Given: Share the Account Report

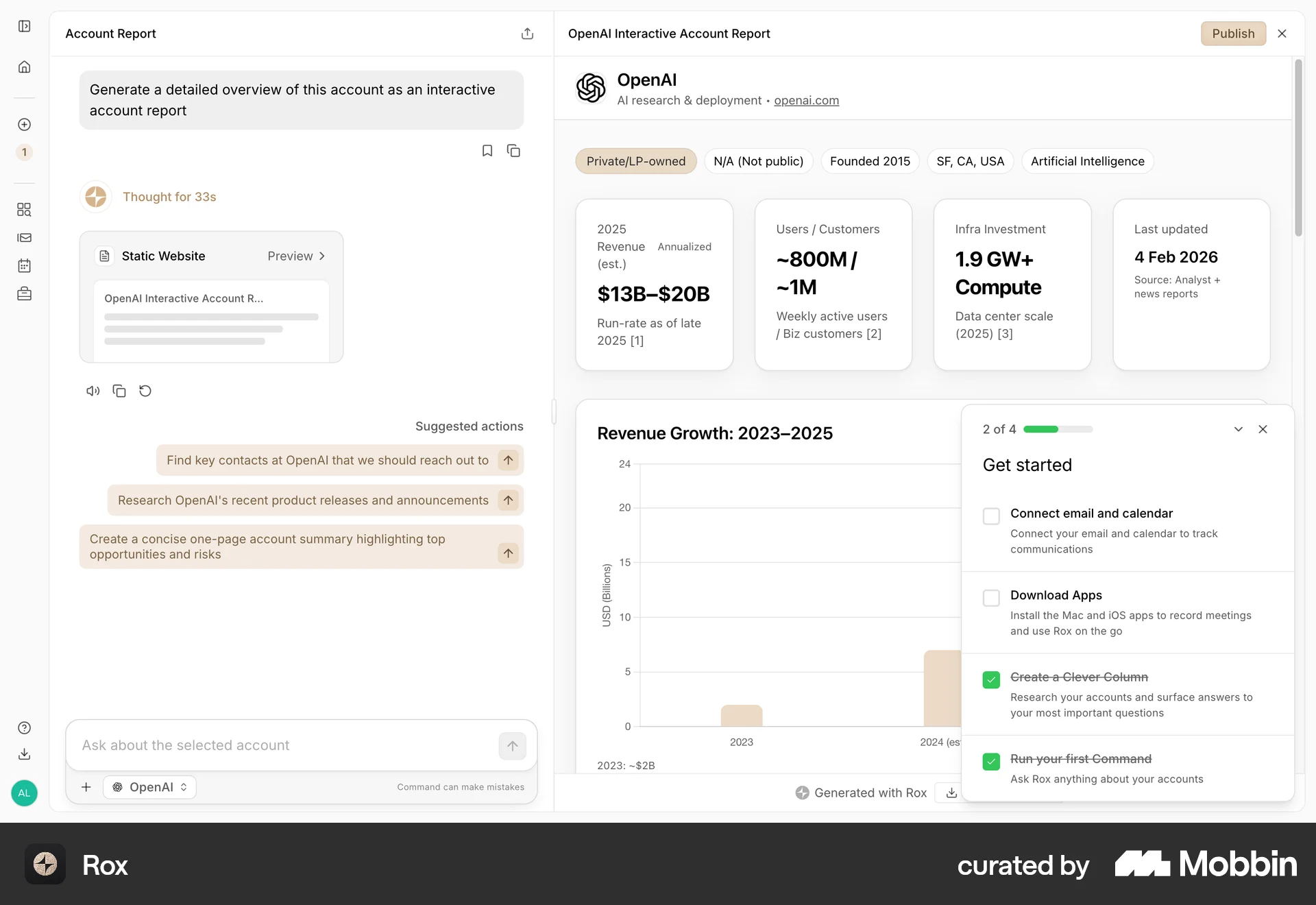Looking at the screenshot, I should (527, 33).
